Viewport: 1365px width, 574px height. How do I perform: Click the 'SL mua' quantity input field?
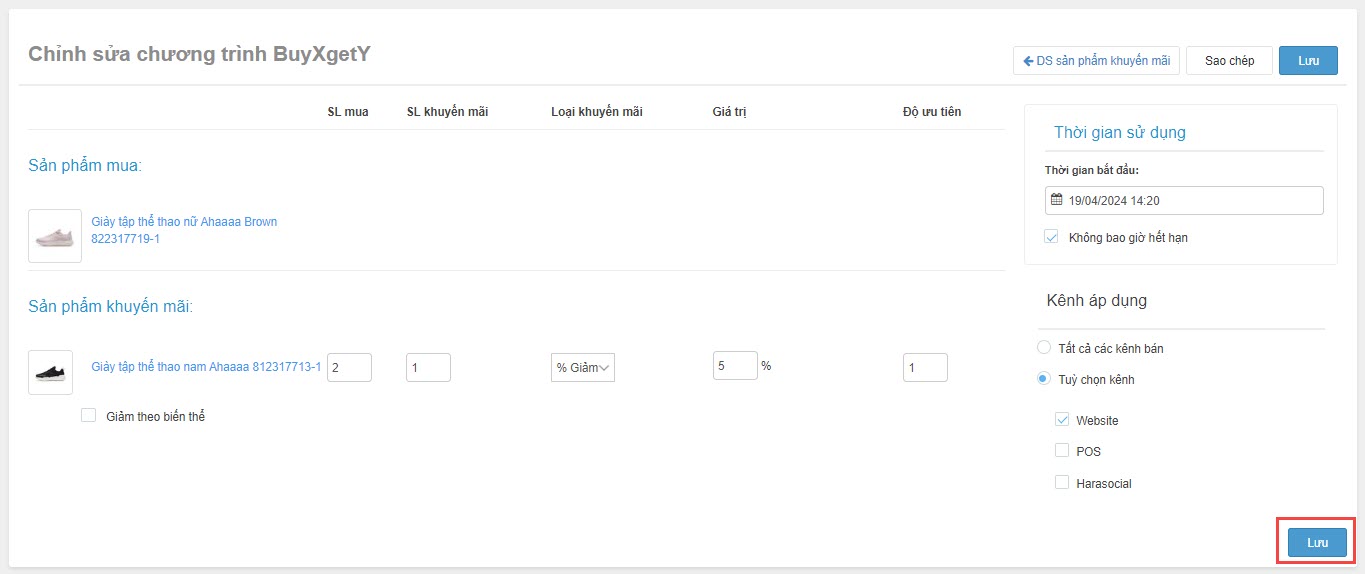[349, 367]
